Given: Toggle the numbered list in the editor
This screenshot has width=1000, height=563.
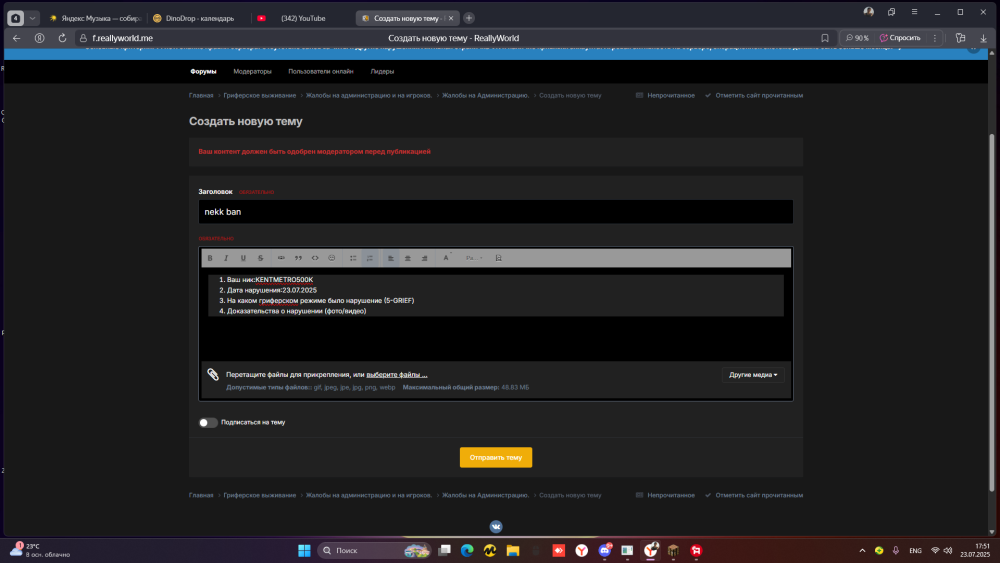Looking at the screenshot, I should (x=370, y=258).
